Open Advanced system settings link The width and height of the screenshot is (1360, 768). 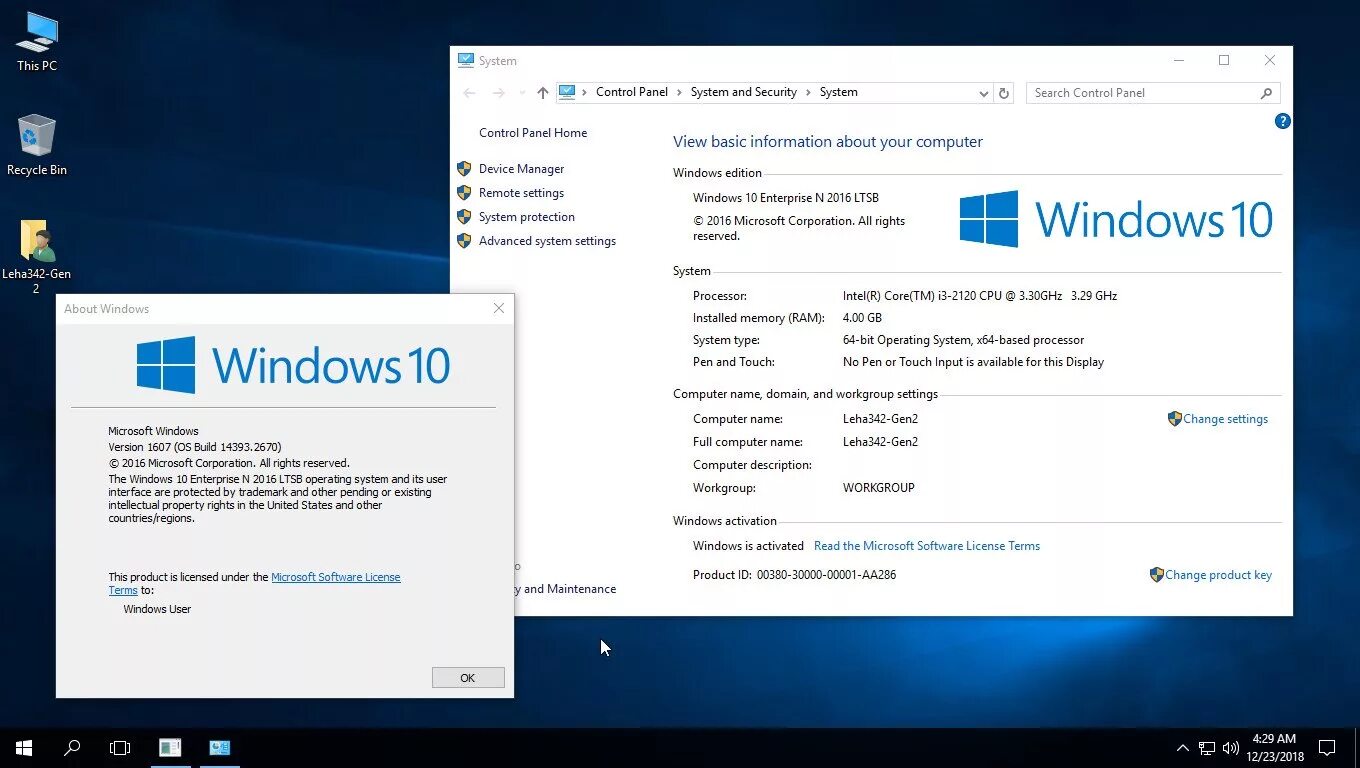click(547, 241)
